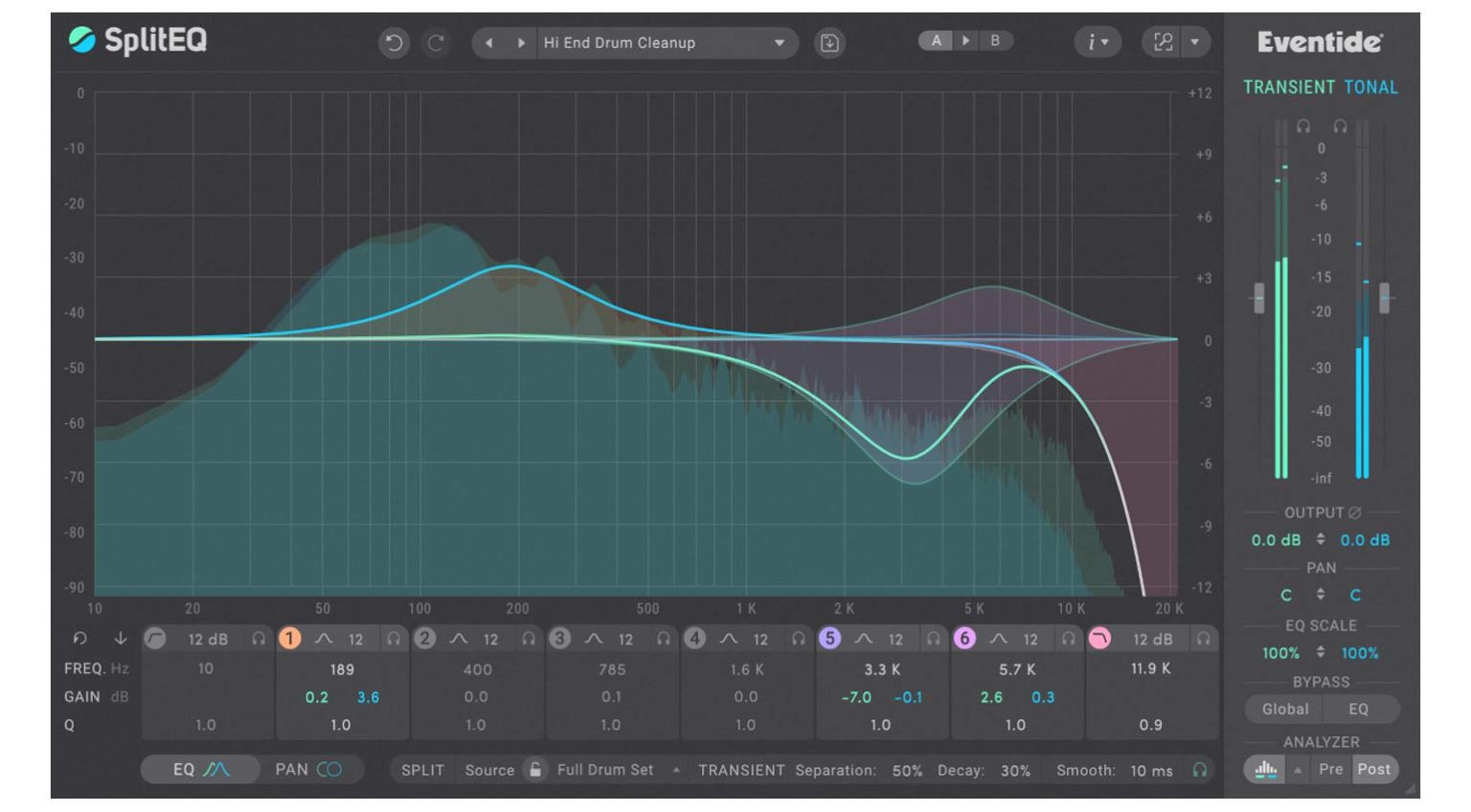Click the save preset icon
Viewport: 1471px width, 812px height.
[x=829, y=43]
